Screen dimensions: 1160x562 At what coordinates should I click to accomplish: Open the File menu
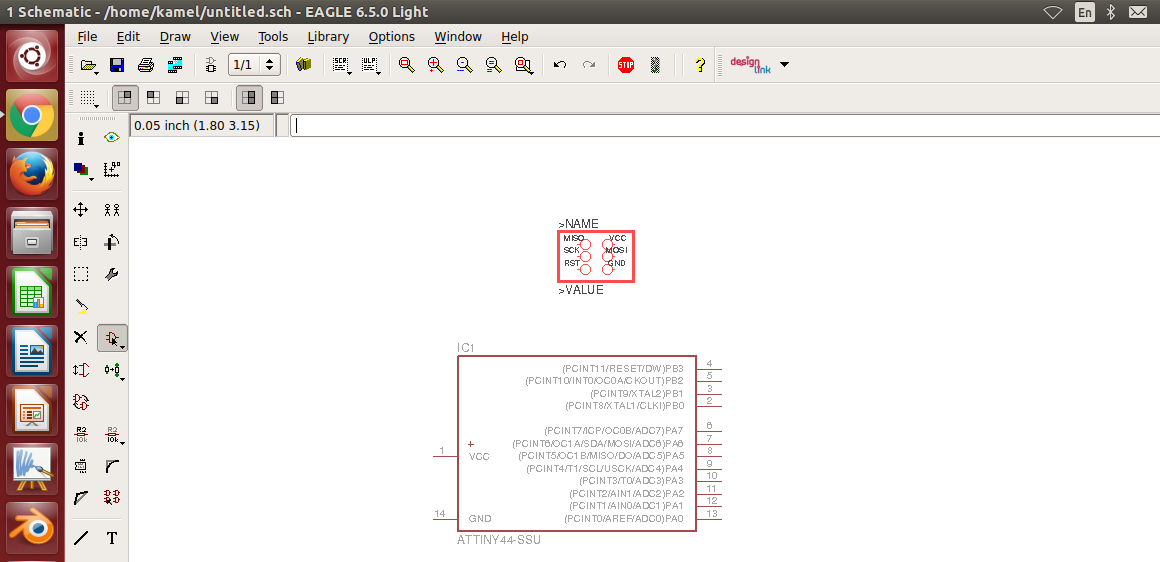point(87,36)
